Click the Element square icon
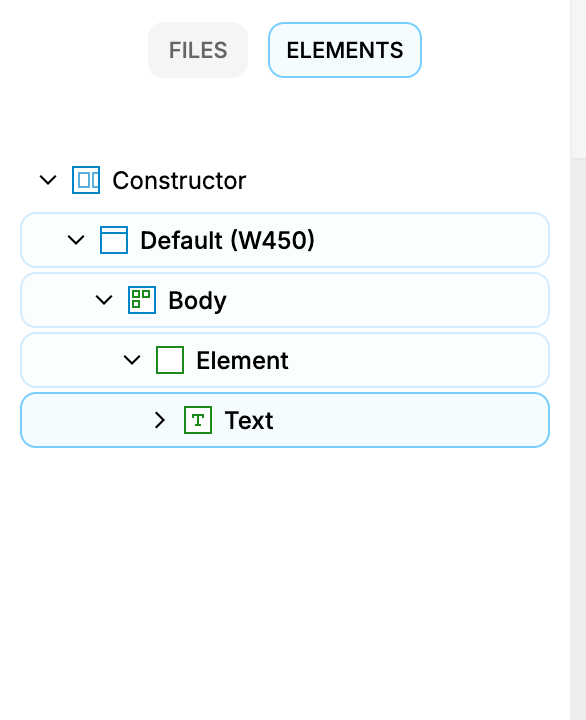This screenshot has width=586, height=720. pyautogui.click(x=170, y=360)
